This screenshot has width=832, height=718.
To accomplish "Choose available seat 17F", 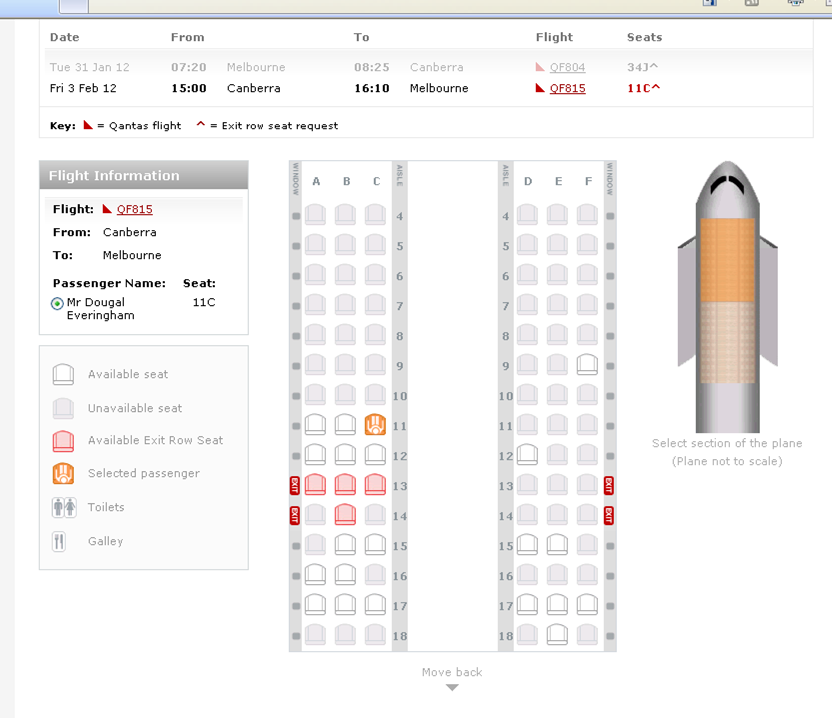I will click(587, 604).
